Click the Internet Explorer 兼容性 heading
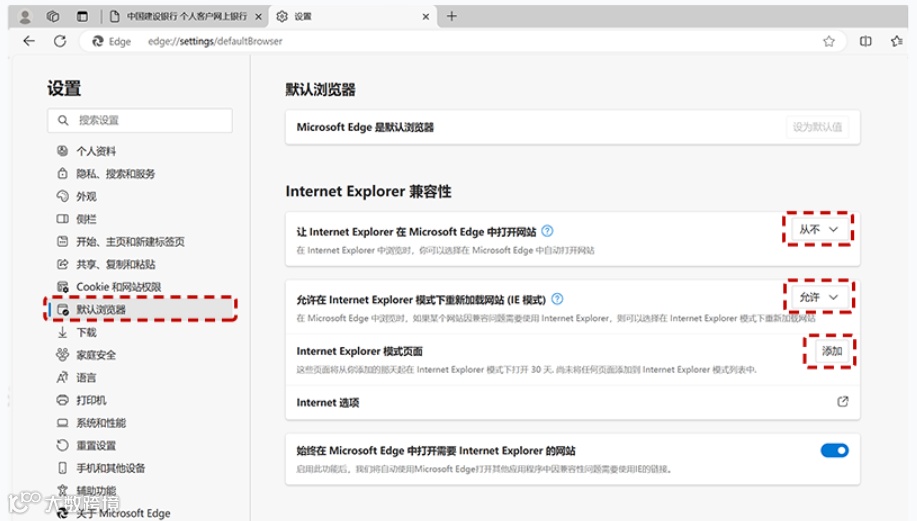 coord(368,191)
